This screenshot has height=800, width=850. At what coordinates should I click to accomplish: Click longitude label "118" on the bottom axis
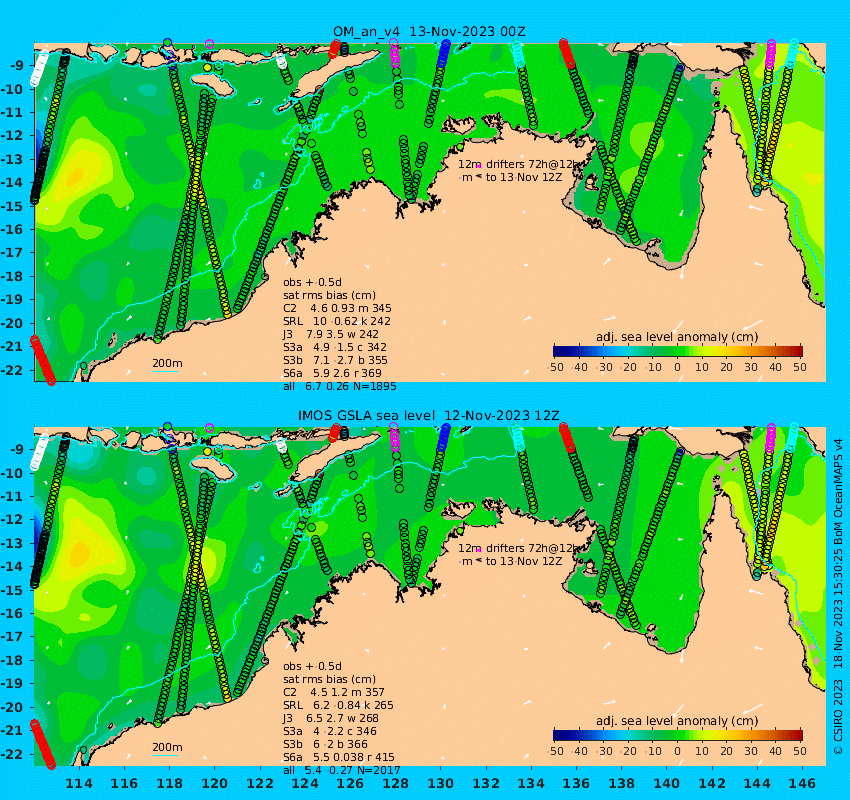[x=170, y=784]
